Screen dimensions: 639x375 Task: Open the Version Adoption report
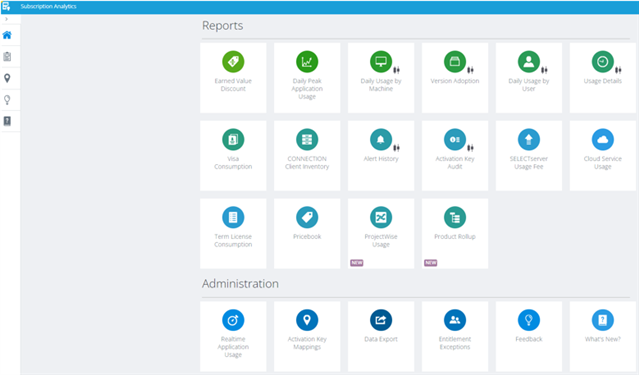tap(455, 78)
